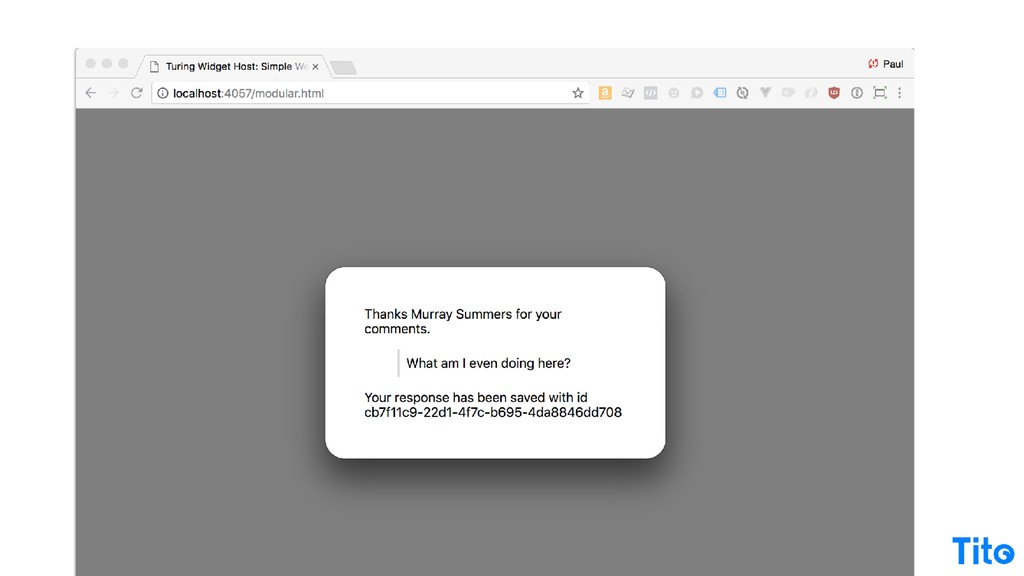This screenshot has width=1024, height=576.
Task: Open the Amazon extension icon
Action: [605, 93]
